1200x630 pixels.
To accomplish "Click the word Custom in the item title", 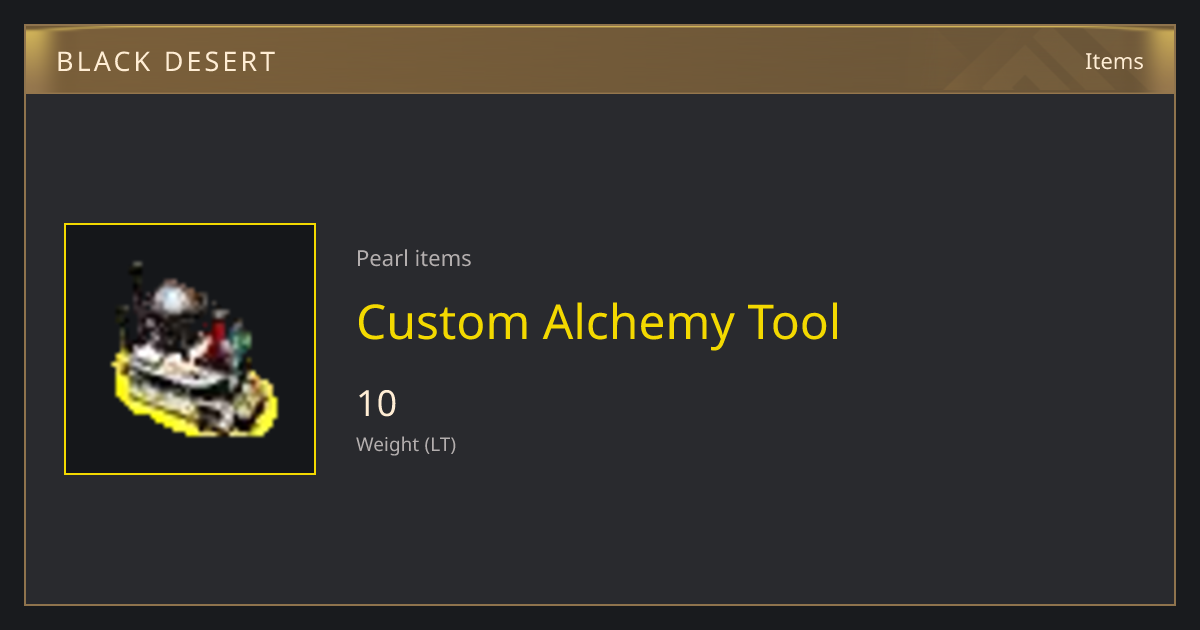I will (x=443, y=322).
